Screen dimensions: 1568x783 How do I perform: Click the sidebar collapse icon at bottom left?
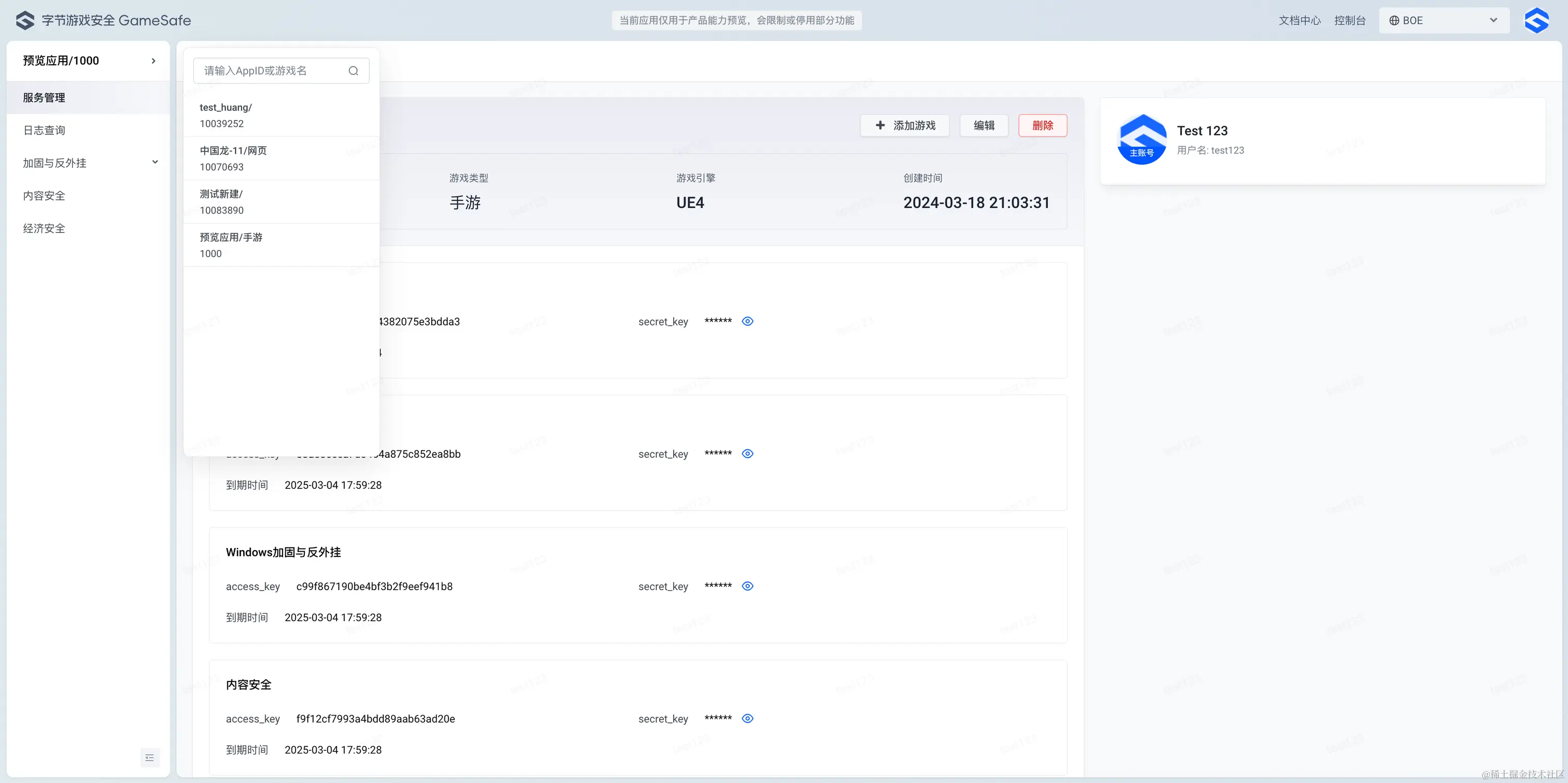coord(150,758)
